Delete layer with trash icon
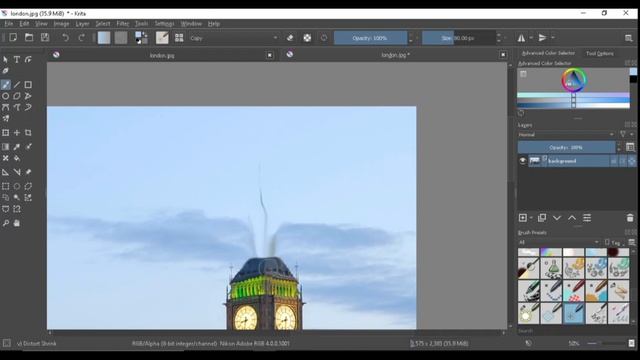Viewport: 640px width, 360px height. [630, 218]
